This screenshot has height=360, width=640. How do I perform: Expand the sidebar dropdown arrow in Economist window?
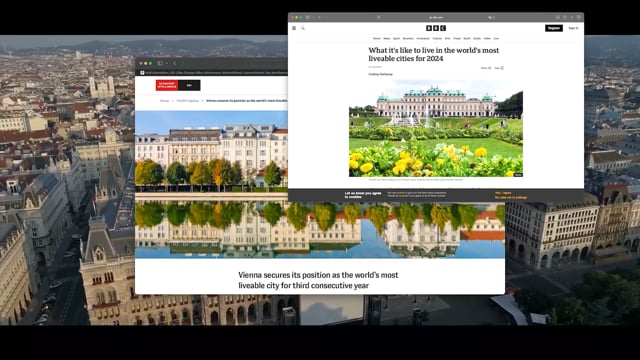[x=167, y=63]
